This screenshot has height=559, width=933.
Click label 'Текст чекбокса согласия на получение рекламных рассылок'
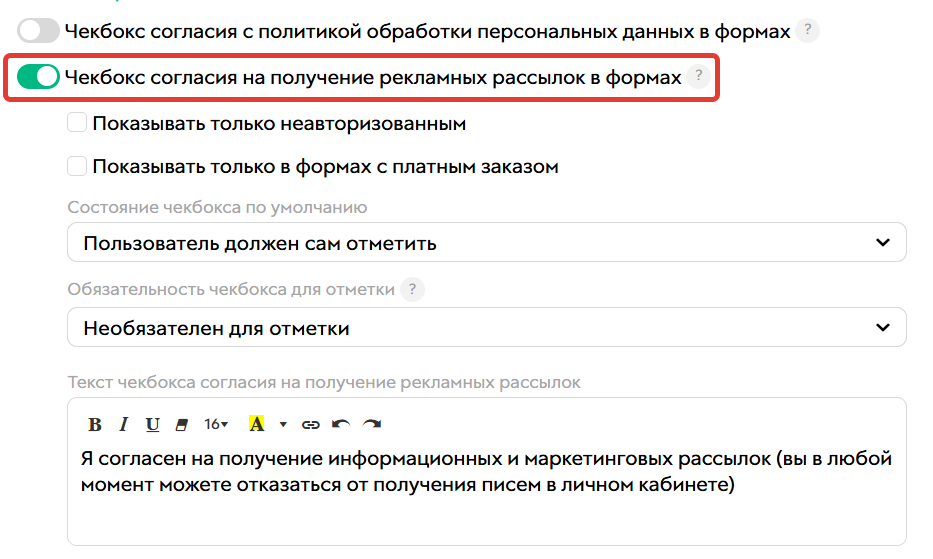(x=324, y=382)
